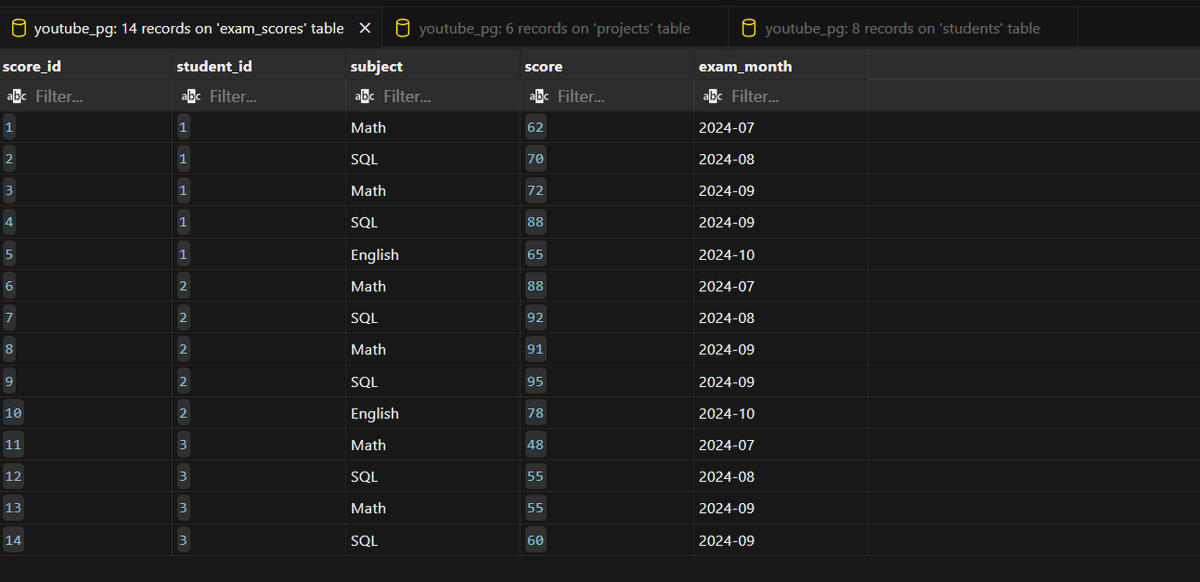
Task: Click score cell showing 91
Action: [607, 350]
